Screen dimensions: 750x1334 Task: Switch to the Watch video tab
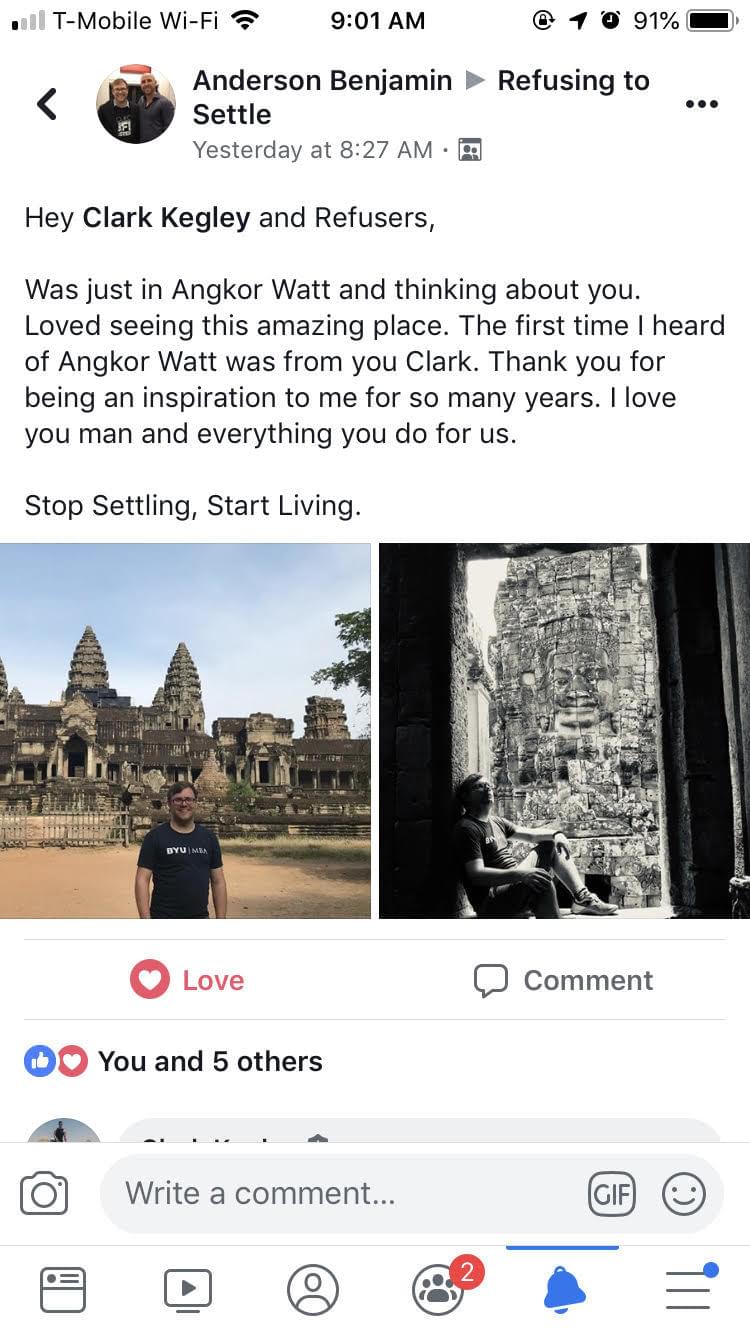[188, 1290]
